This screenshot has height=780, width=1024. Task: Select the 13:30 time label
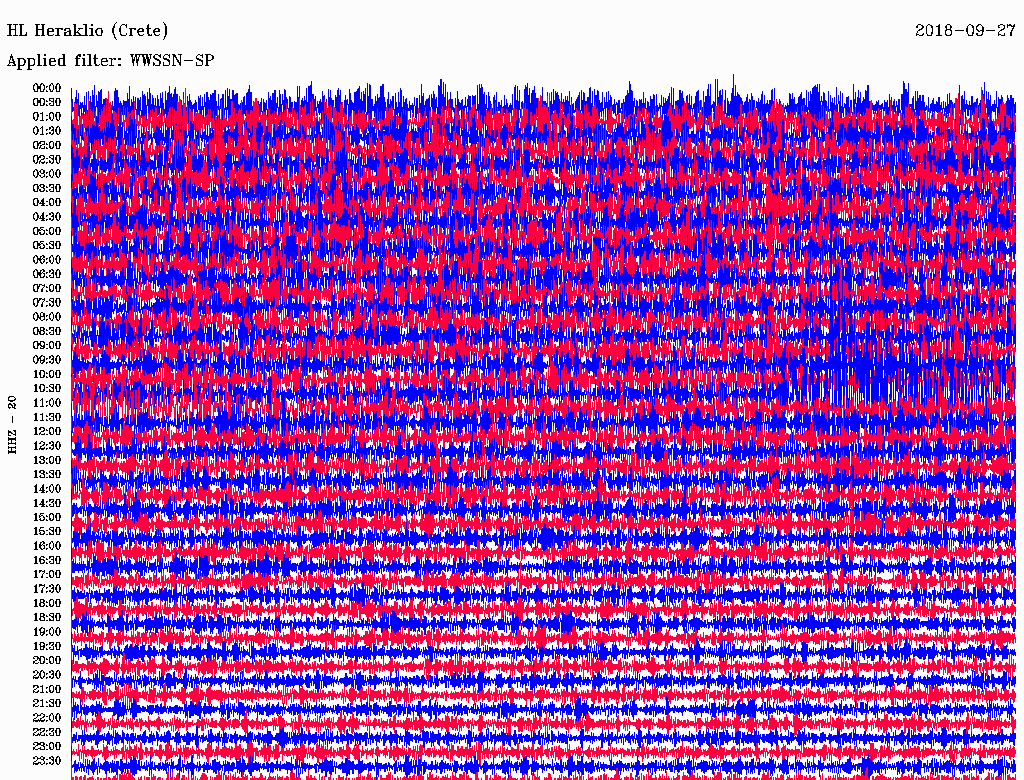point(46,474)
